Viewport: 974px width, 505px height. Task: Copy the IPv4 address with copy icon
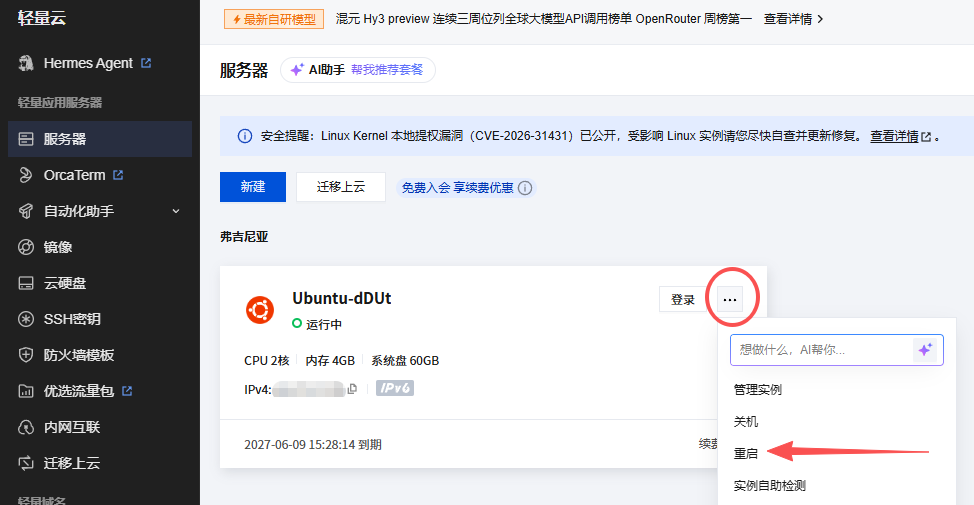(x=352, y=389)
